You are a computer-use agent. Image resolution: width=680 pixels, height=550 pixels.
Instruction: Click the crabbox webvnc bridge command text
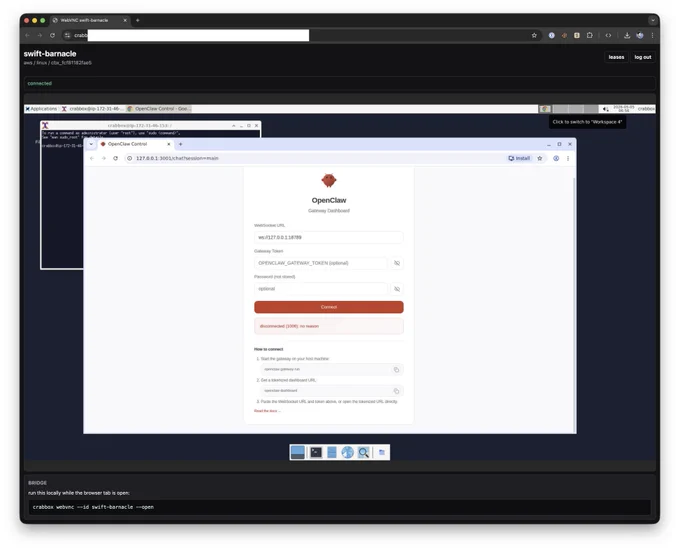93,507
